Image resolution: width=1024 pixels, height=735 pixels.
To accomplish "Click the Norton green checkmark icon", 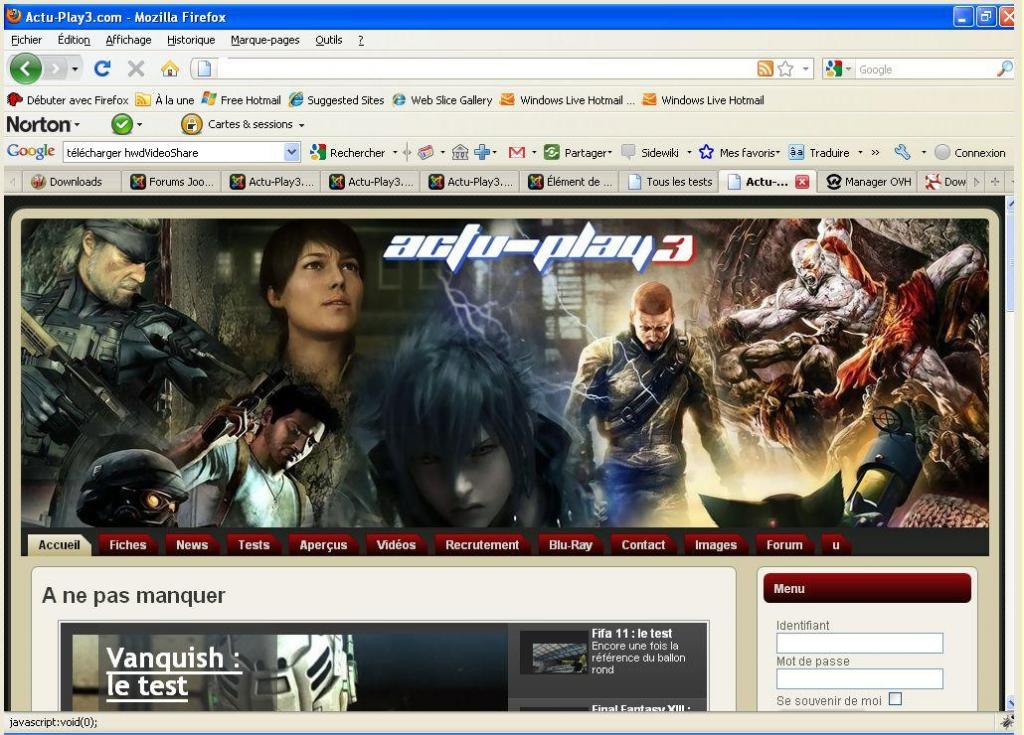I will 121,124.
